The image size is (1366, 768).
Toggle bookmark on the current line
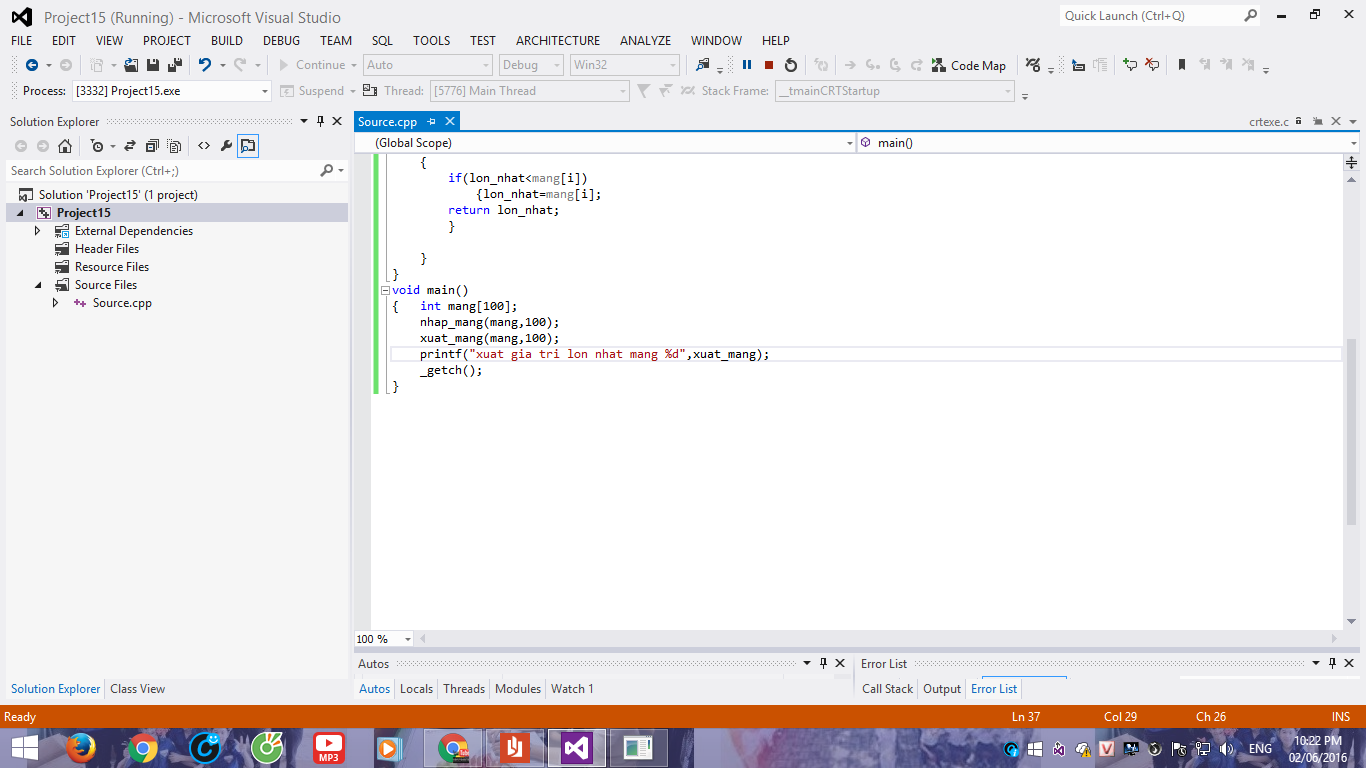pos(1181,65)
